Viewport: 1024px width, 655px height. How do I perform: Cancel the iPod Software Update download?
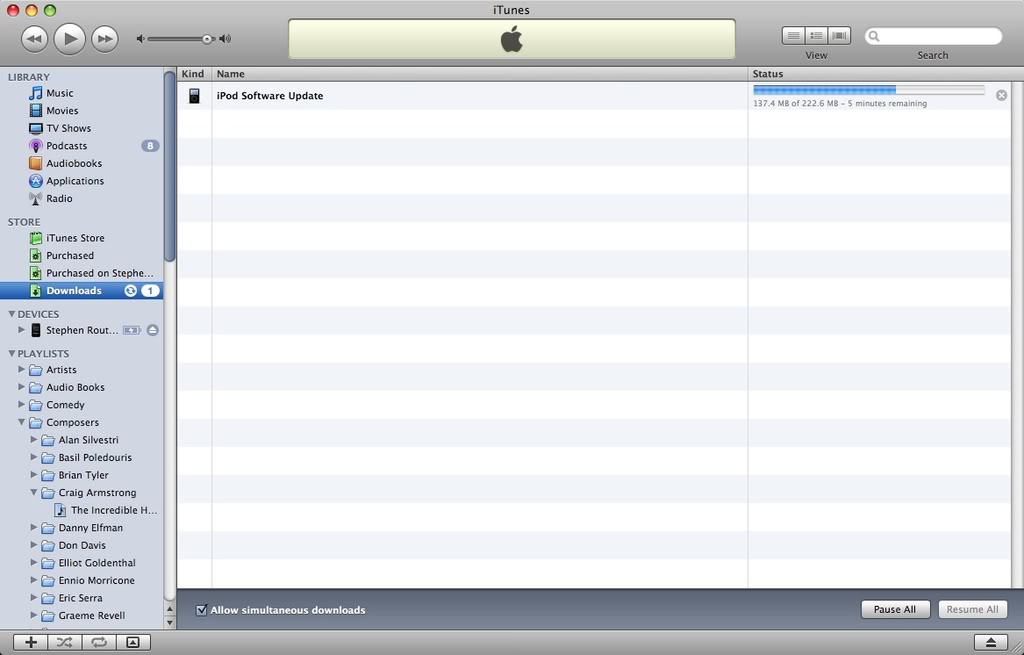(x=1001, y=95)
